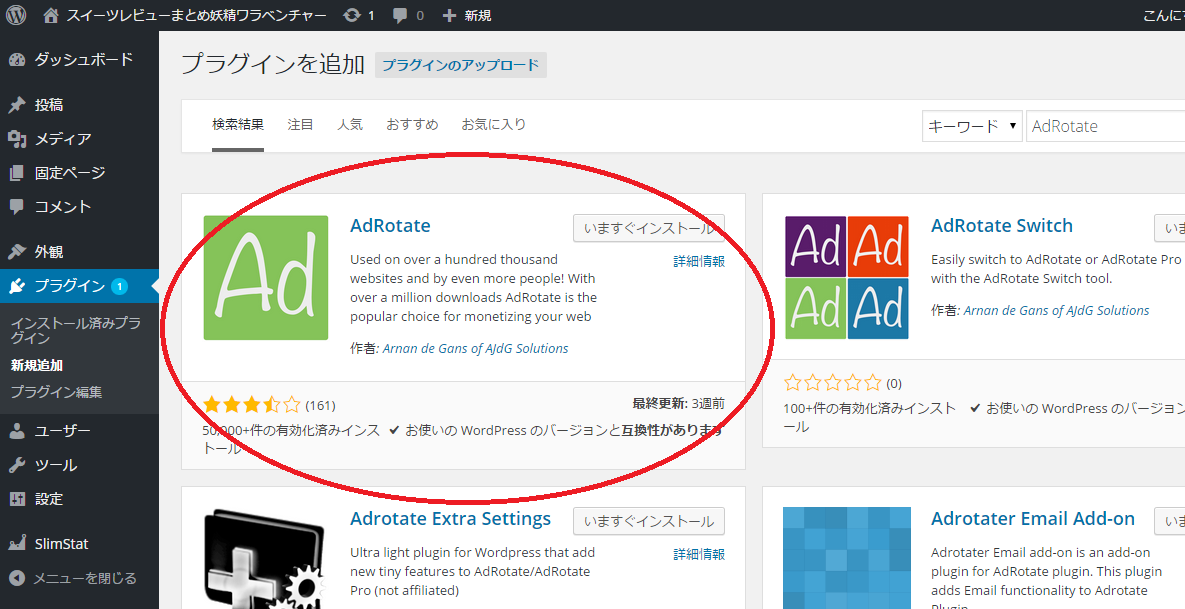Click the AdRotate star rating
1185x609 pixels.
[x=252, y=405]
